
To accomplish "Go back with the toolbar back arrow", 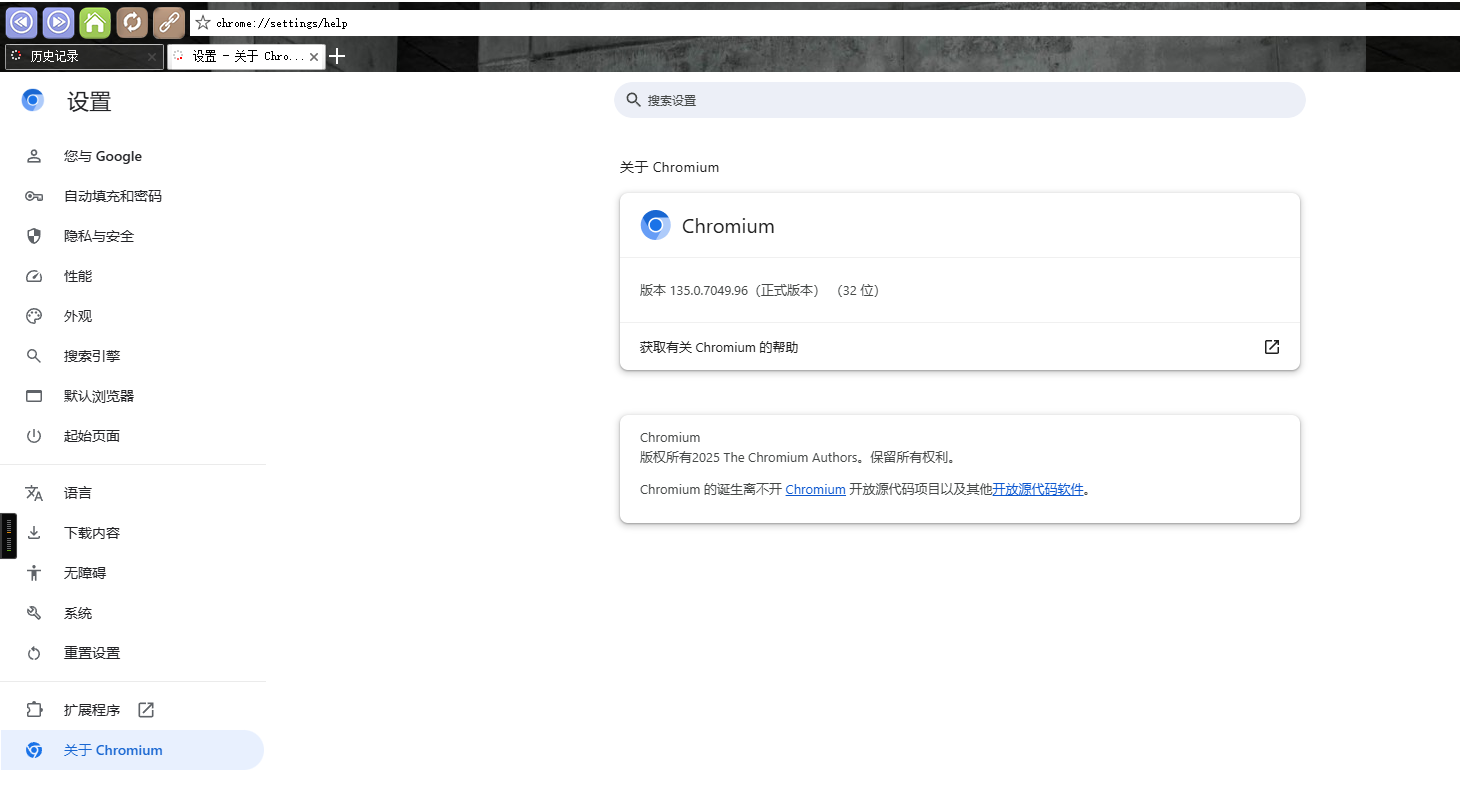I will tap(21, 22).
